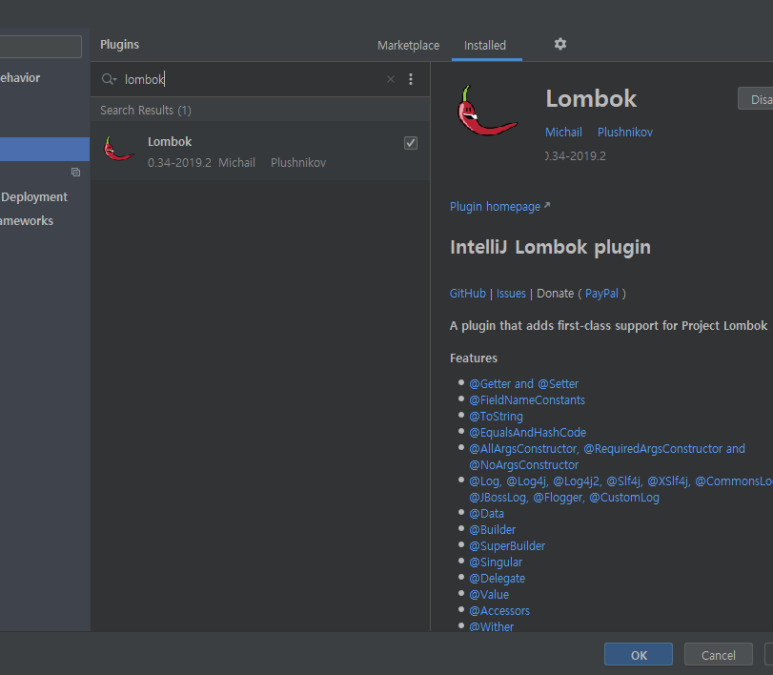Open search options three-dot menu
This screenshot has height=675, width=773.
pyautogui.click(x=411, y=79)
